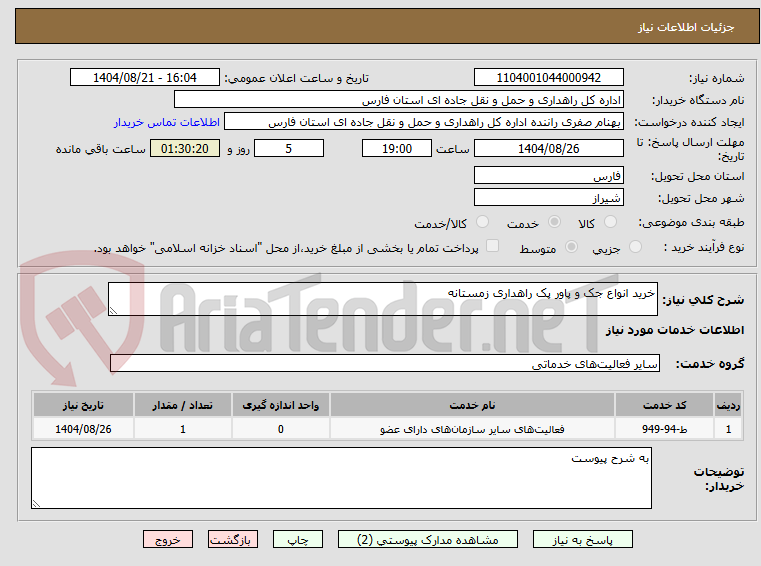Viewport: 761px width, 566px height.
Task: Click the ساعت باقی مانده label
Action: 100,149
